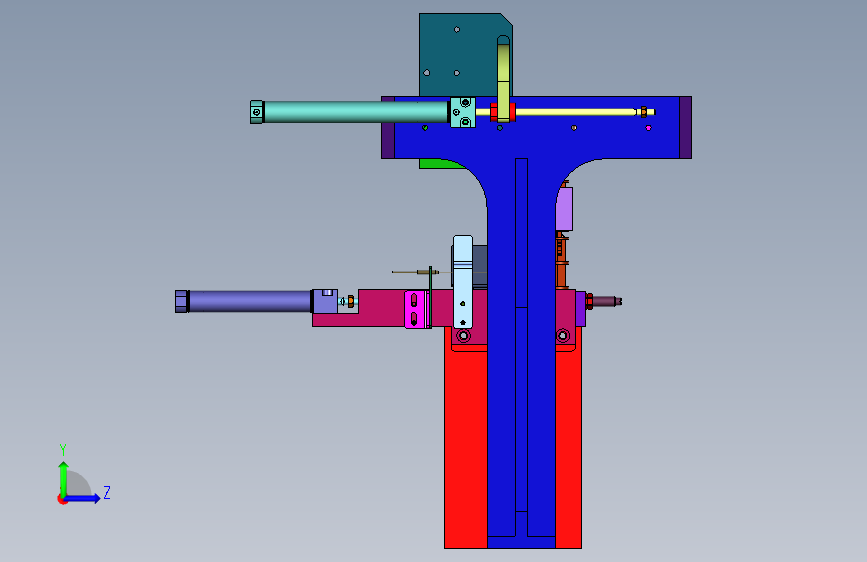This screenshot has height=562, width=867.
Task: Pick the red collar on the yellow rod
Action: pos(494,112)
